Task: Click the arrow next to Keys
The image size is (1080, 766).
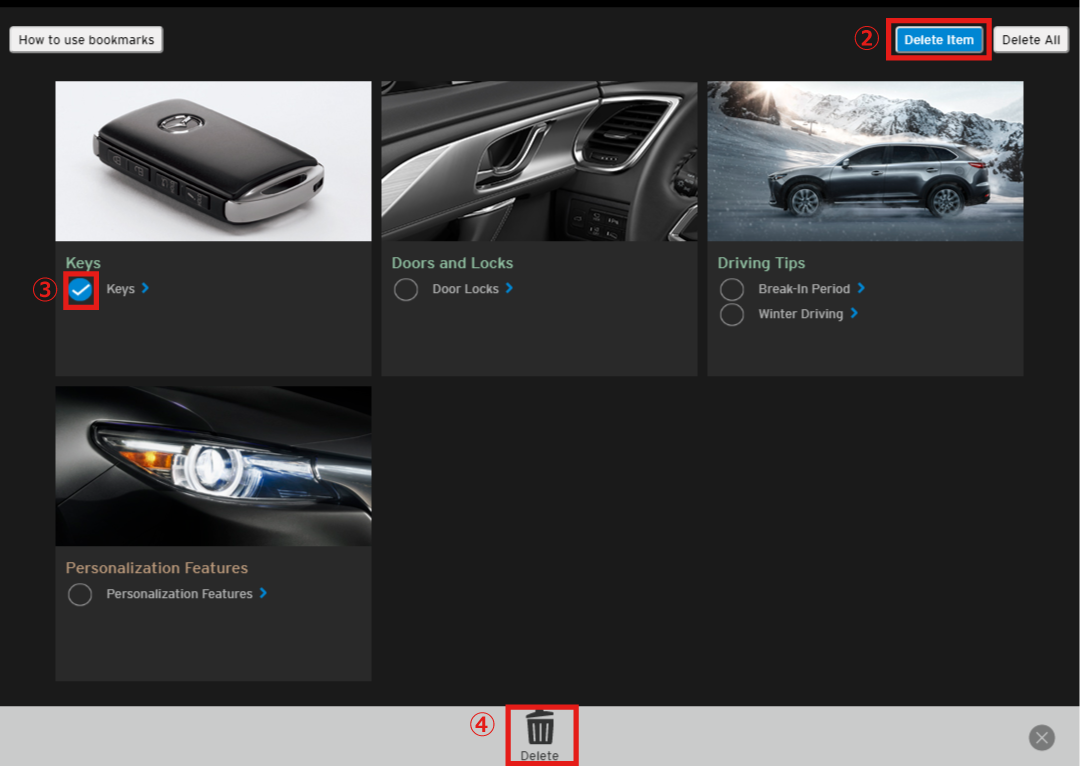Action: click(146, 288)
